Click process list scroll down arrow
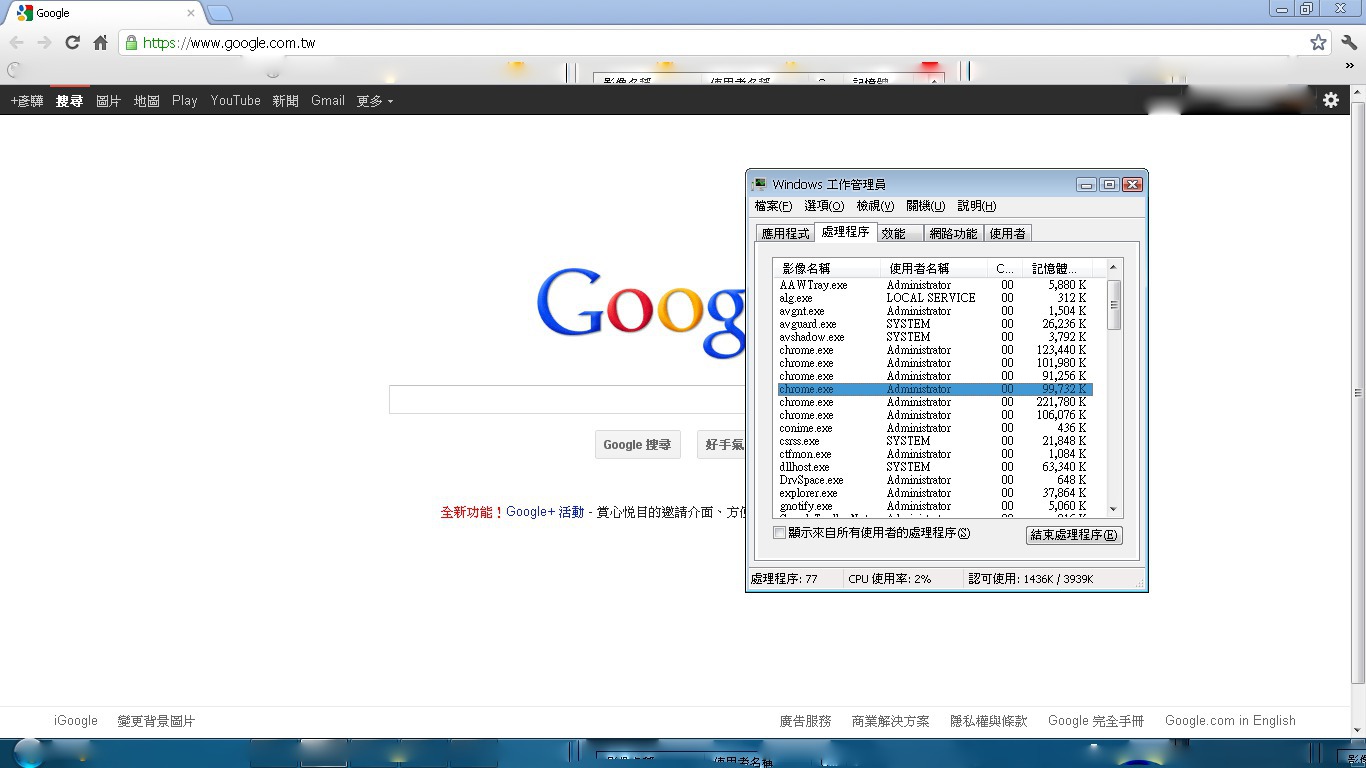The image size is (1366, 768). 1114,510
